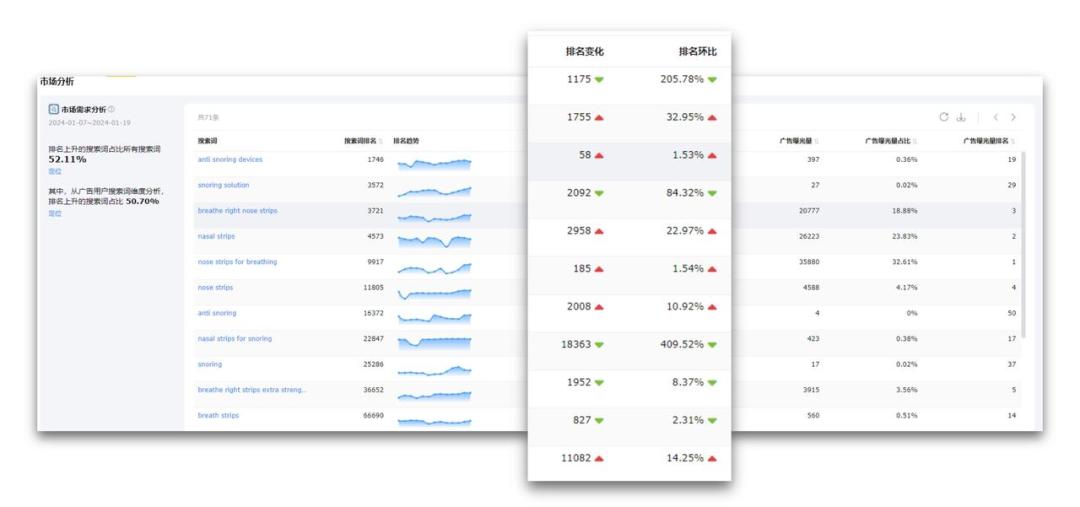Click search rank value 66690

coord(374,415)
